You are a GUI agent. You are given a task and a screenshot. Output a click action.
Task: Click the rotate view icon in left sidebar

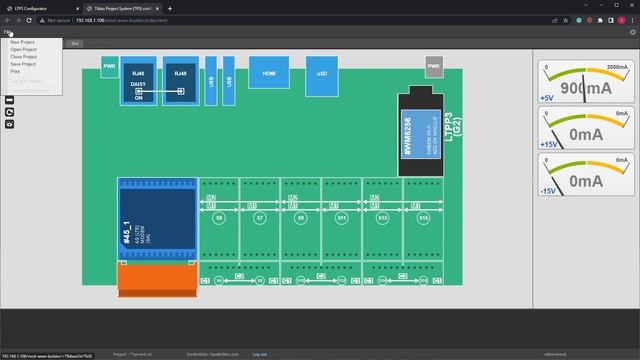click(9, 112)
